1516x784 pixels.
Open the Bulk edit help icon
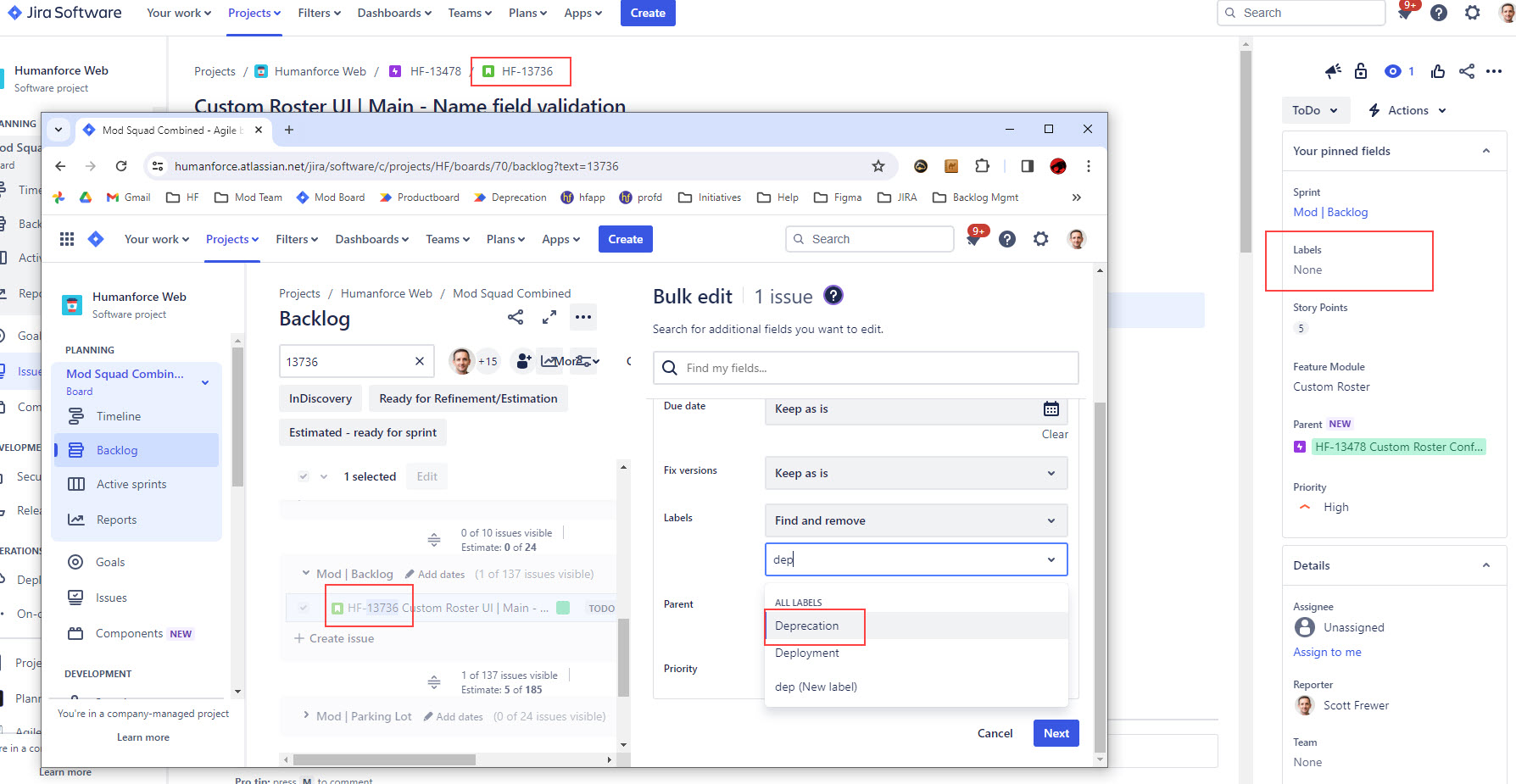click(833, 295)
